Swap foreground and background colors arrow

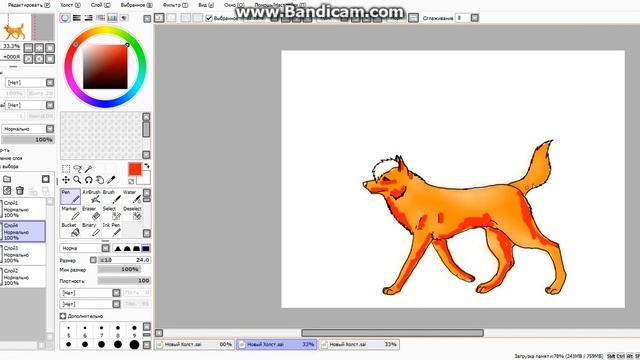pos(147,166)
